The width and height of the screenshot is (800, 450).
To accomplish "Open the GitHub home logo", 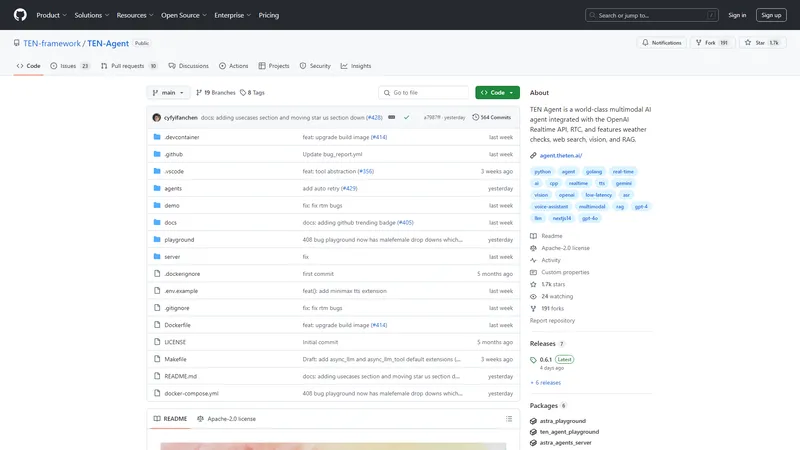I will pos(20,15).
